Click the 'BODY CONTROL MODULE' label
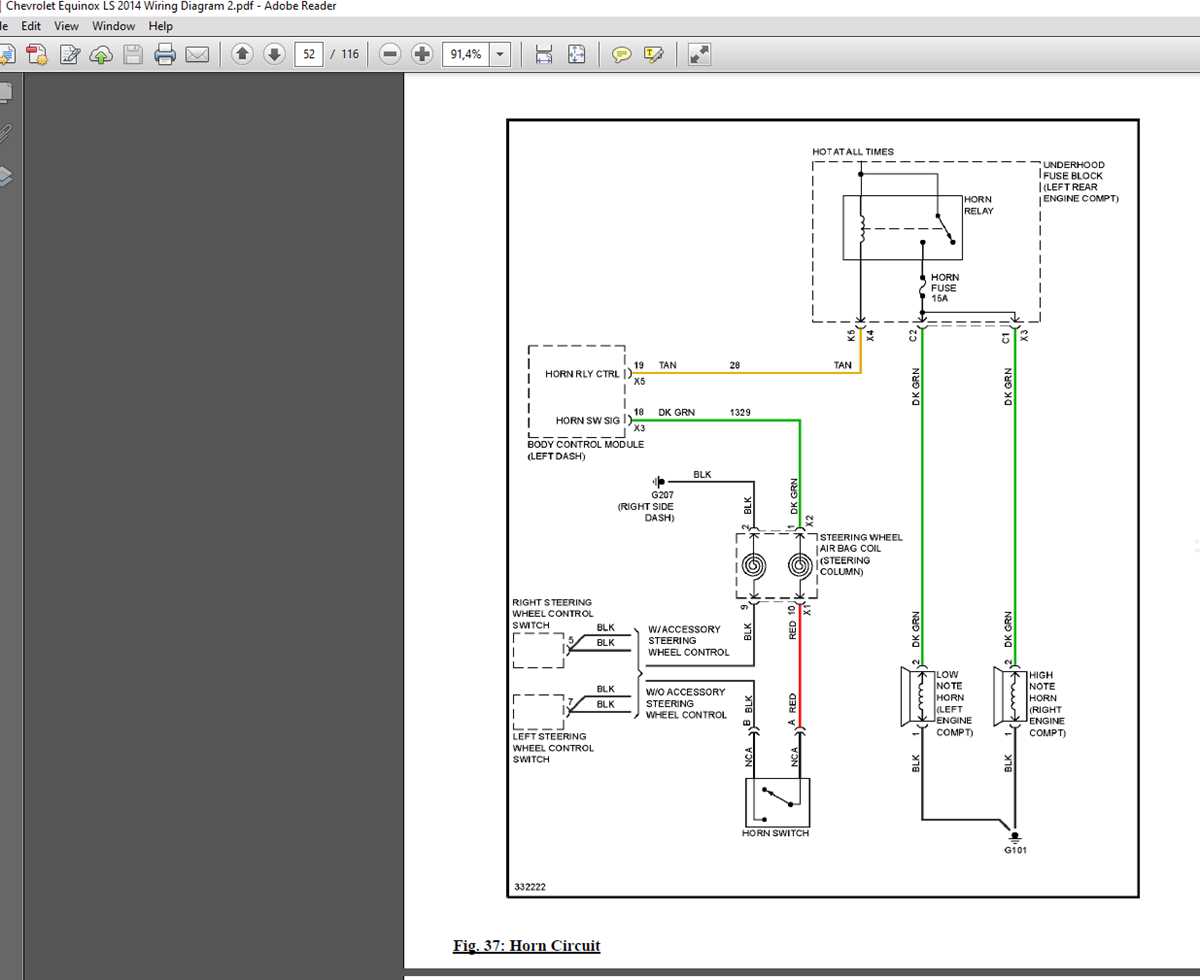The width and height of the screenshot is (1200, 980). [586, 444]
